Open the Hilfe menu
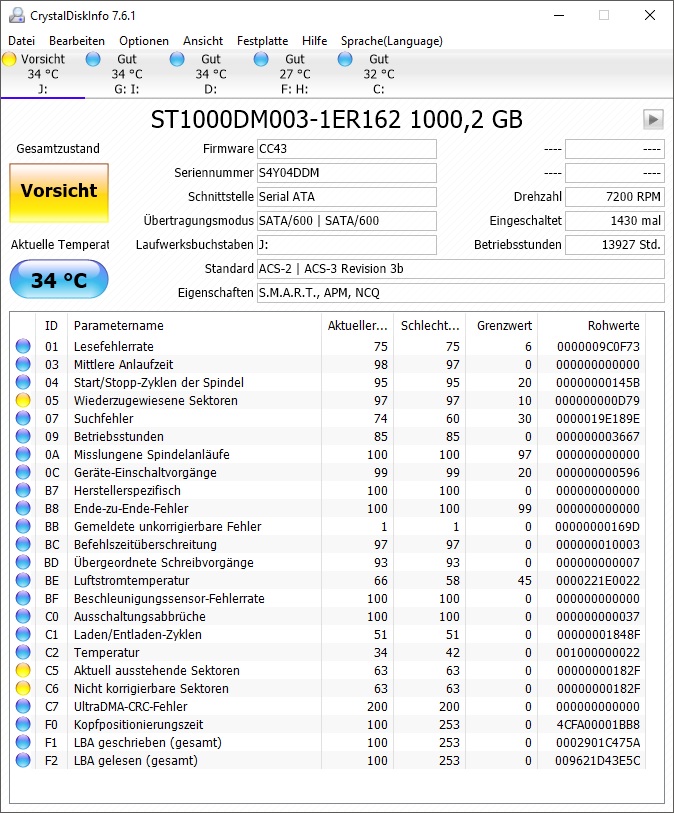 314,41
